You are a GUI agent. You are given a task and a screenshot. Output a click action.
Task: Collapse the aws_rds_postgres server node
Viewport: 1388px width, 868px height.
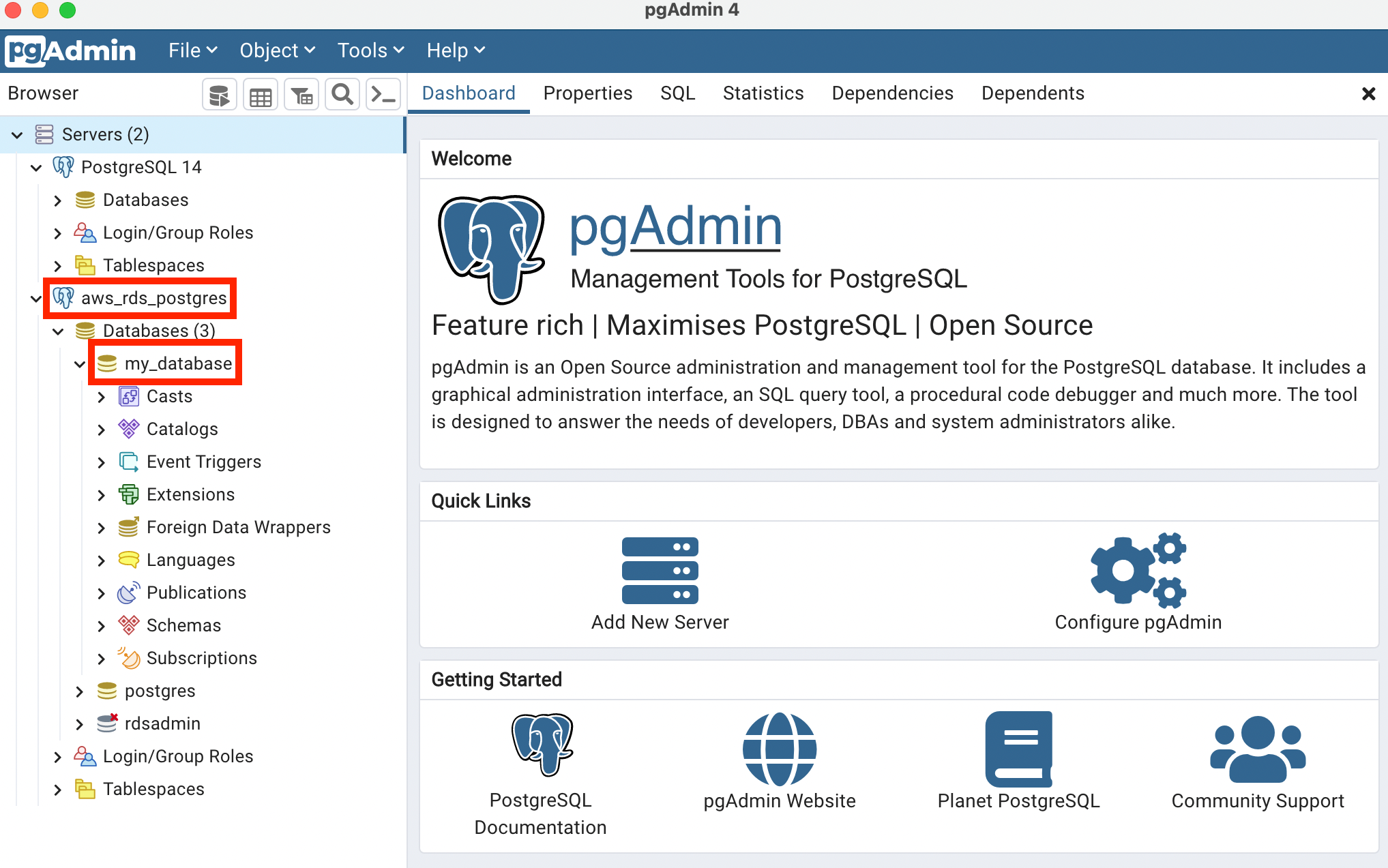click(36, 299)
